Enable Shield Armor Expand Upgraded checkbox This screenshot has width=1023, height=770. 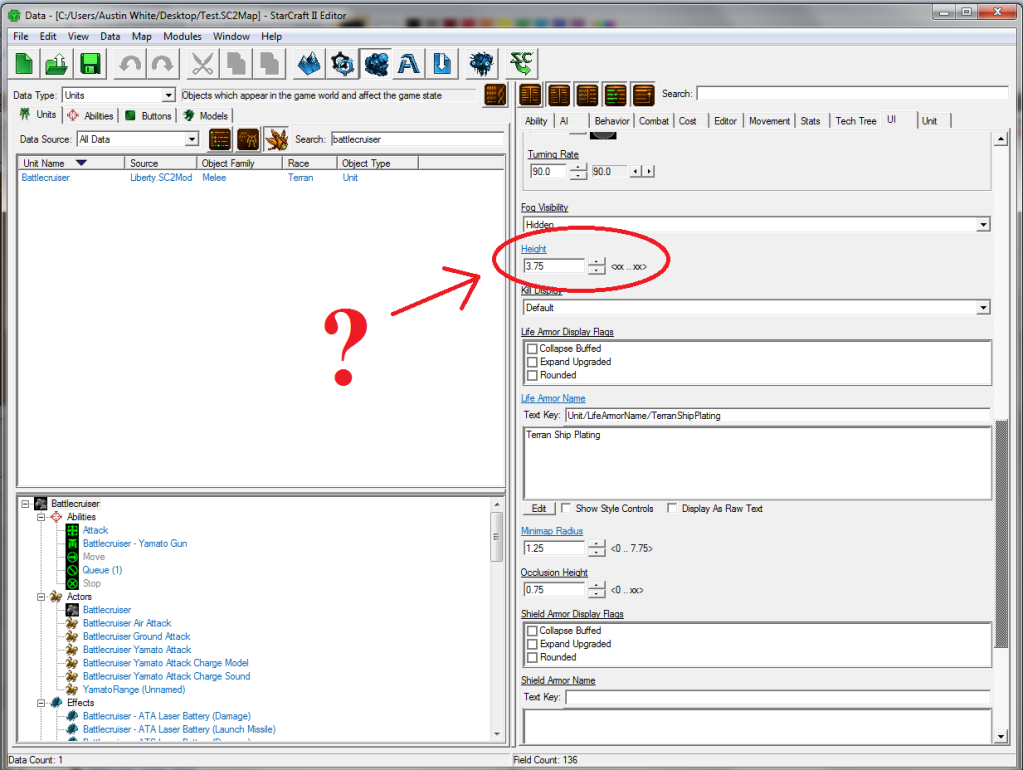(532, 644)
